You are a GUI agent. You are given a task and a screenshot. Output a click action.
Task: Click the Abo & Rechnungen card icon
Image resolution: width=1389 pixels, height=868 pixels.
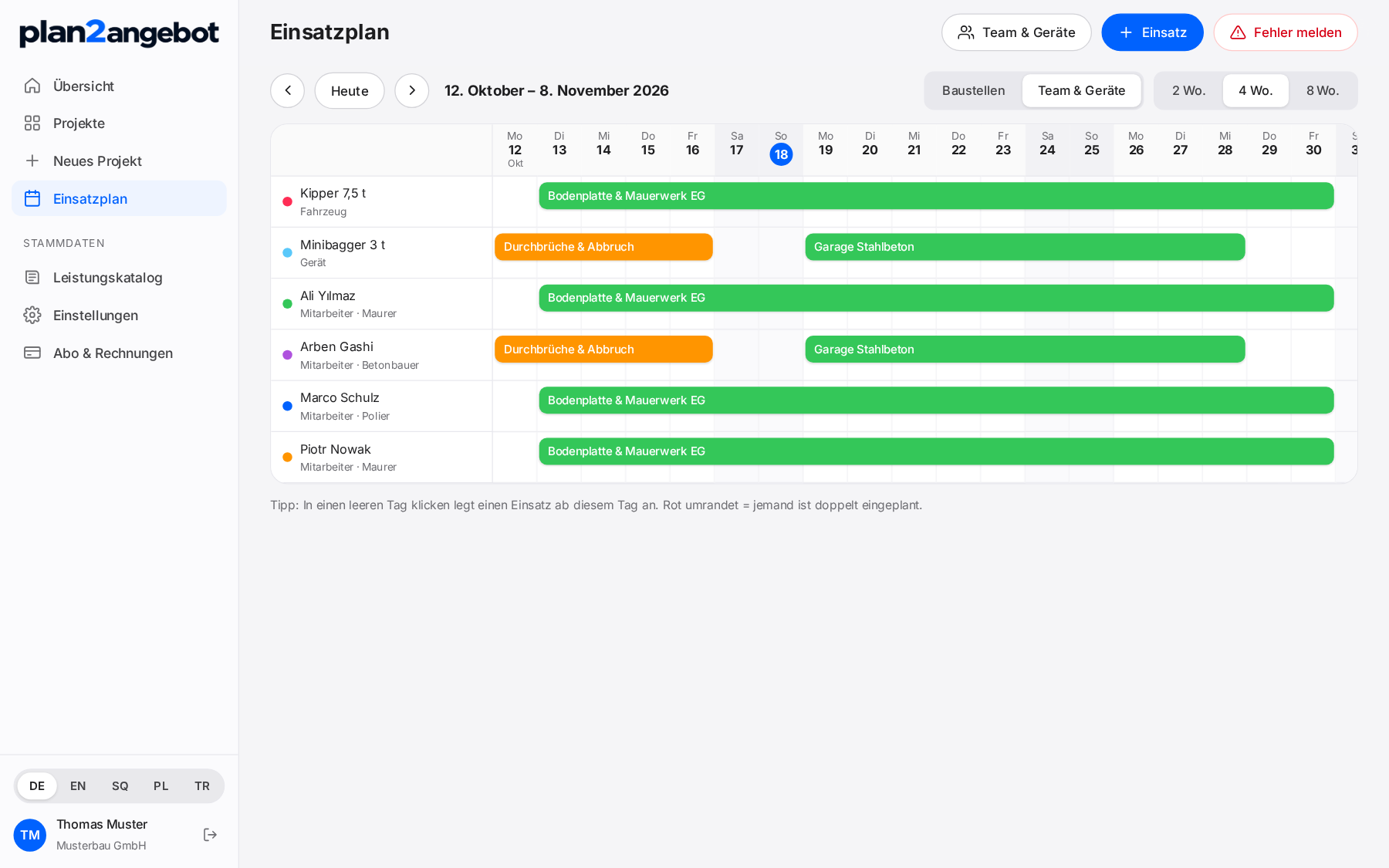pyautogui.click(x=32, y=353)
